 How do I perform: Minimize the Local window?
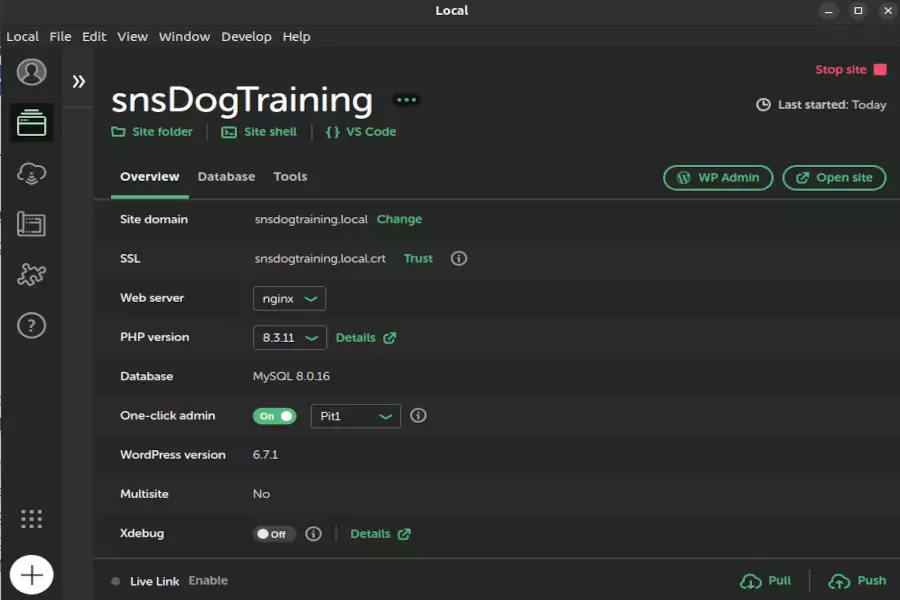[828, 11]
